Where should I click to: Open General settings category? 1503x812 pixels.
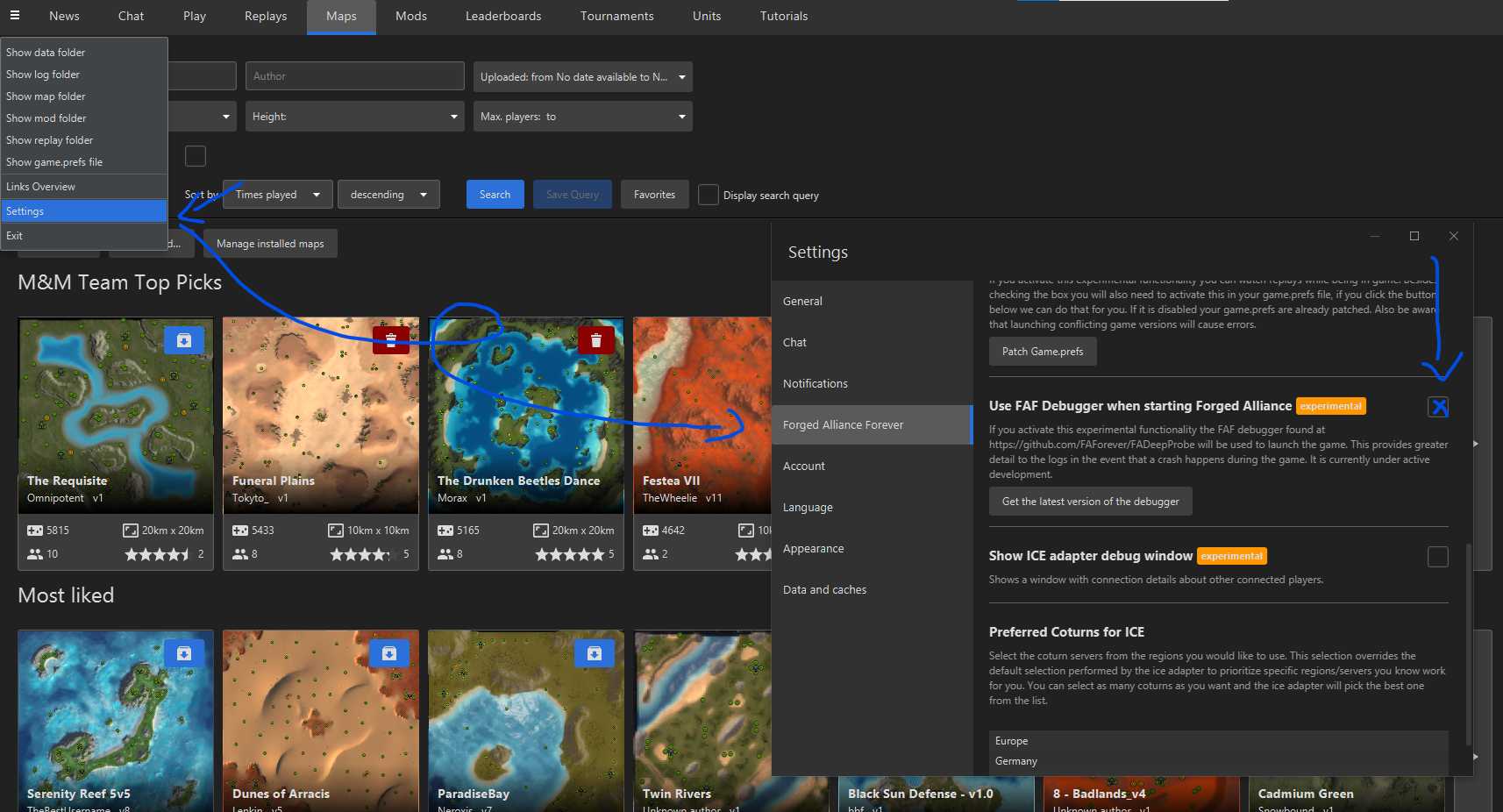(x=873, y=301)
